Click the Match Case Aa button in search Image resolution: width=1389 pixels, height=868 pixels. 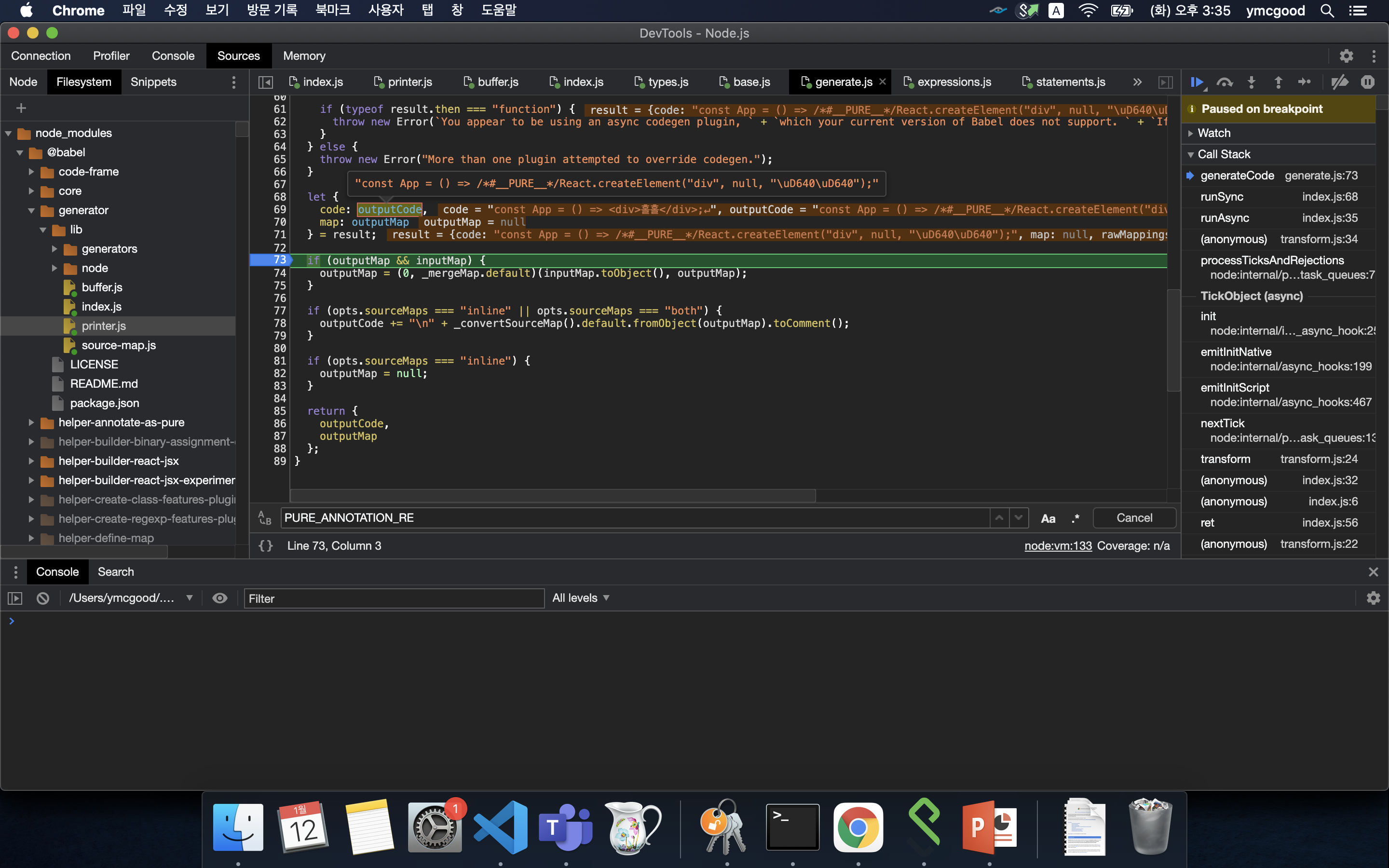[x=1047, y=518]
